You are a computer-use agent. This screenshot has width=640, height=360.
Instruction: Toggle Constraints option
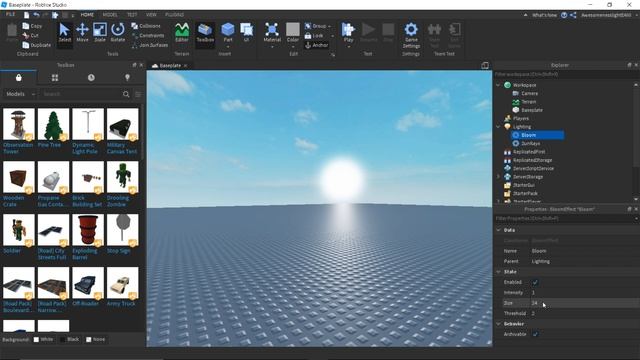click(x=148, y=36)
